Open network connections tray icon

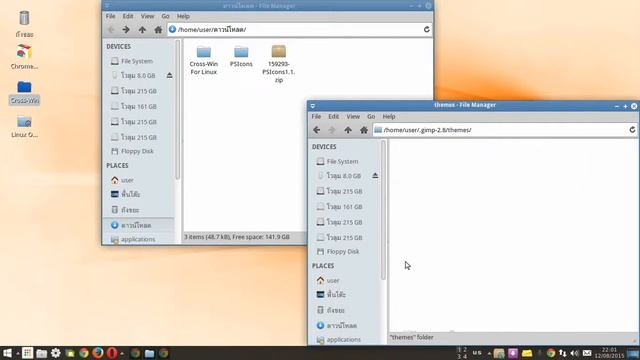coord(563,353)
